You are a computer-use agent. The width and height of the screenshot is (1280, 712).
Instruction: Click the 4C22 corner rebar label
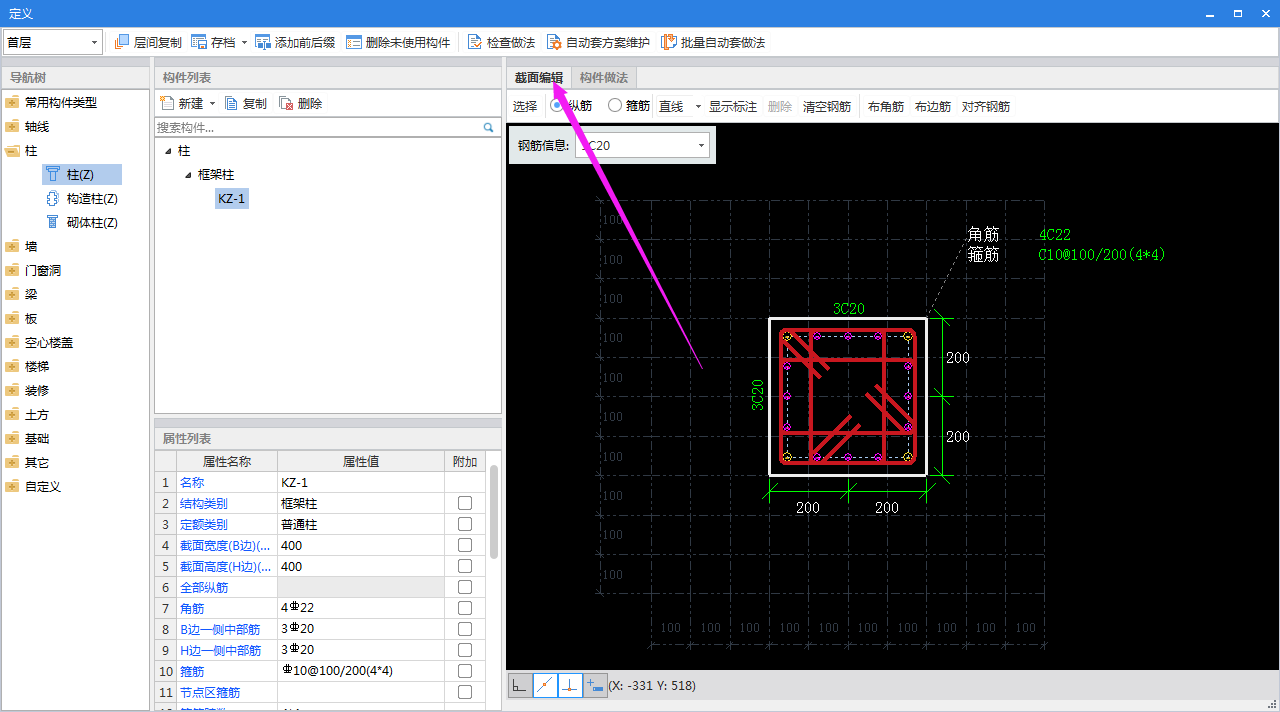(1055, 235)
